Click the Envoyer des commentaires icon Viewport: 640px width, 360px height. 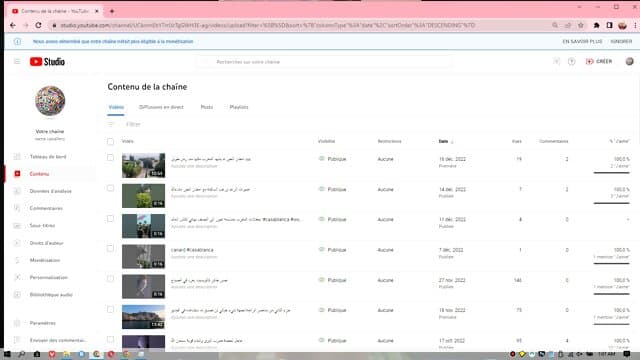[17, 340]
